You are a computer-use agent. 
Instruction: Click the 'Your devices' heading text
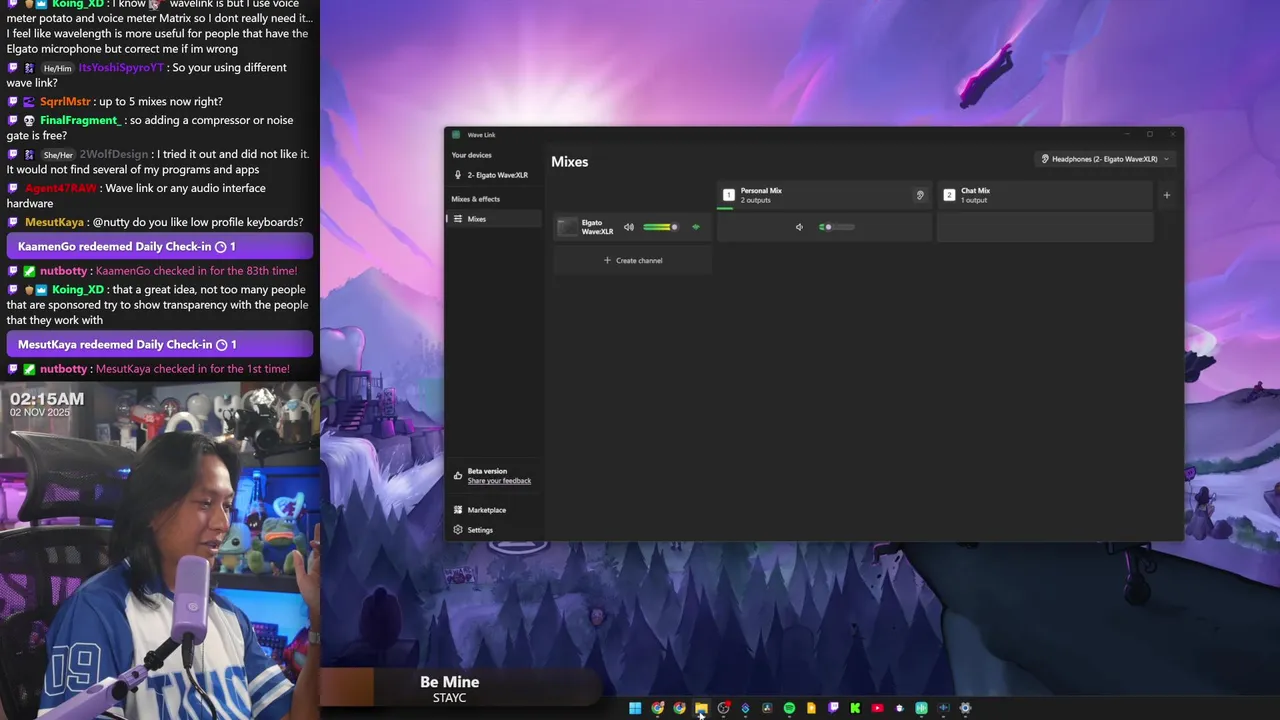(x=471, y=155)
